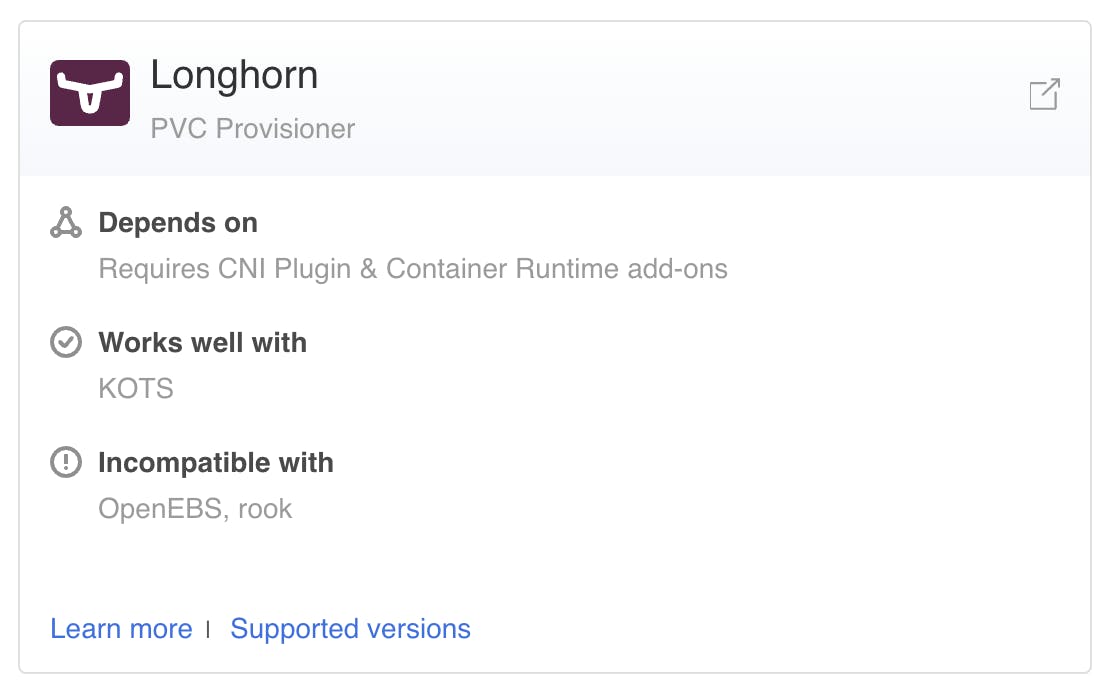Image resolution: width=1106 pixels, height=686 pixels.
Task: Click the Incompatible with exclamation icon
Action: point(66,463)
